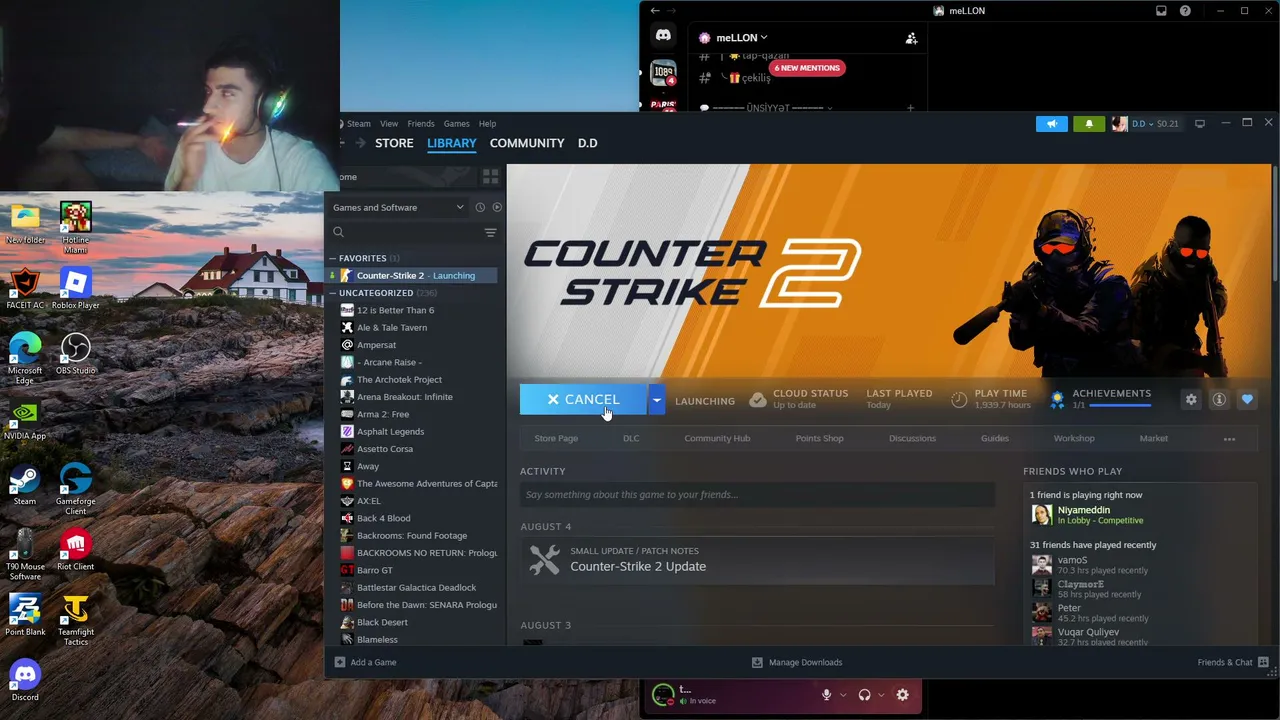
Task: Open the Store Page link
Action: (556, 439)
